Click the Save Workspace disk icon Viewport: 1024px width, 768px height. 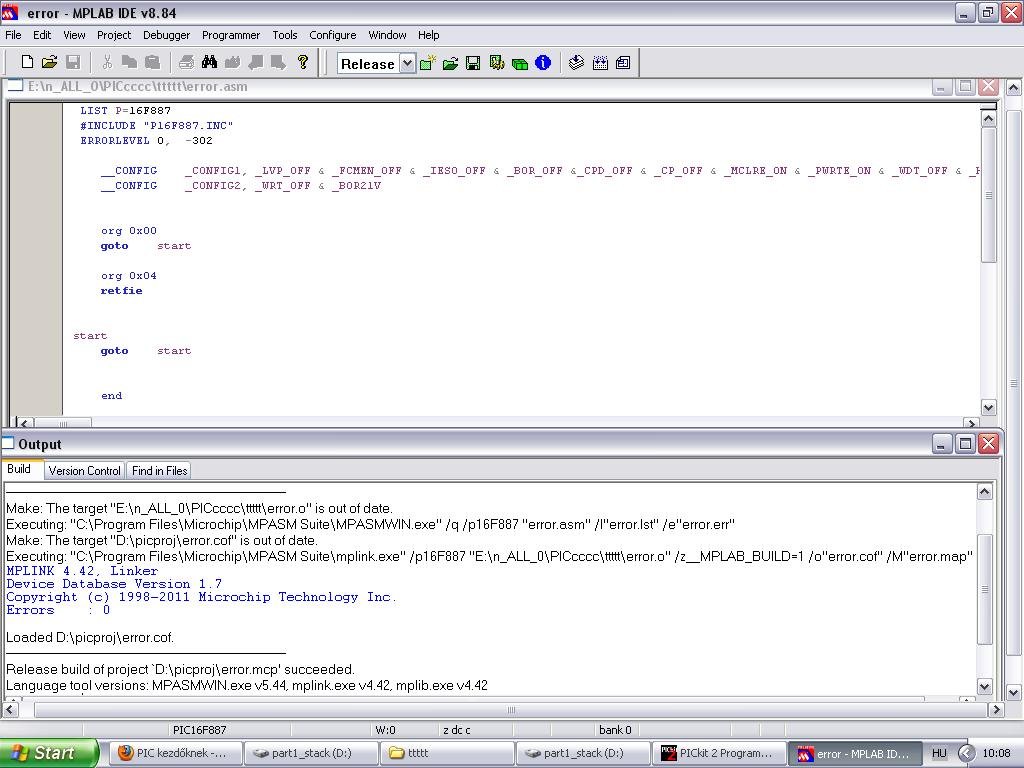point(473,63)
